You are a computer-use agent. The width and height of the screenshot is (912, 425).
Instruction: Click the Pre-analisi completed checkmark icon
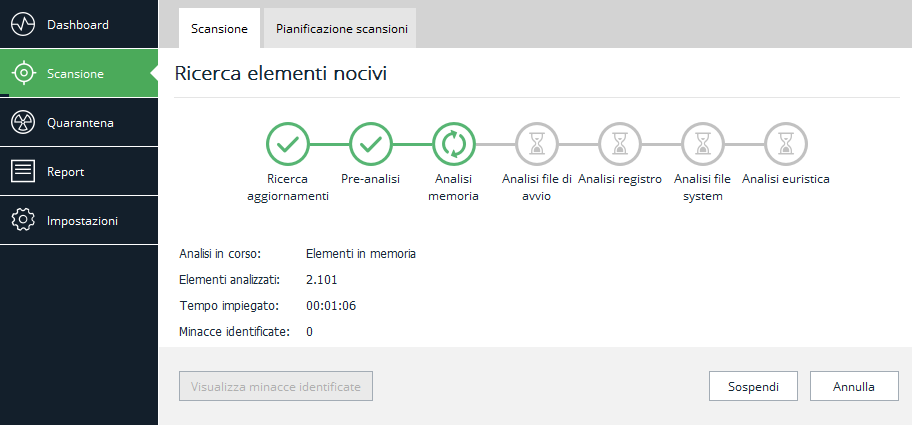(370, 144)
